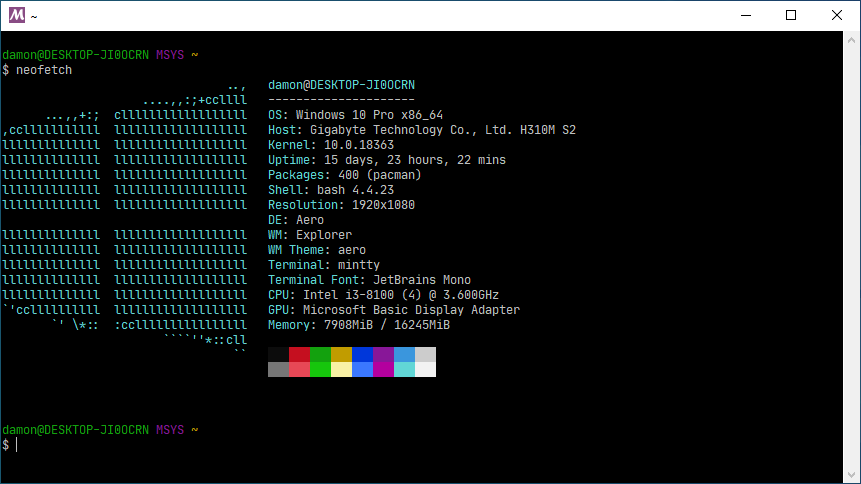Close the mintty terminal window
This screenshot has width=861, height=484.
pos(836,15)
